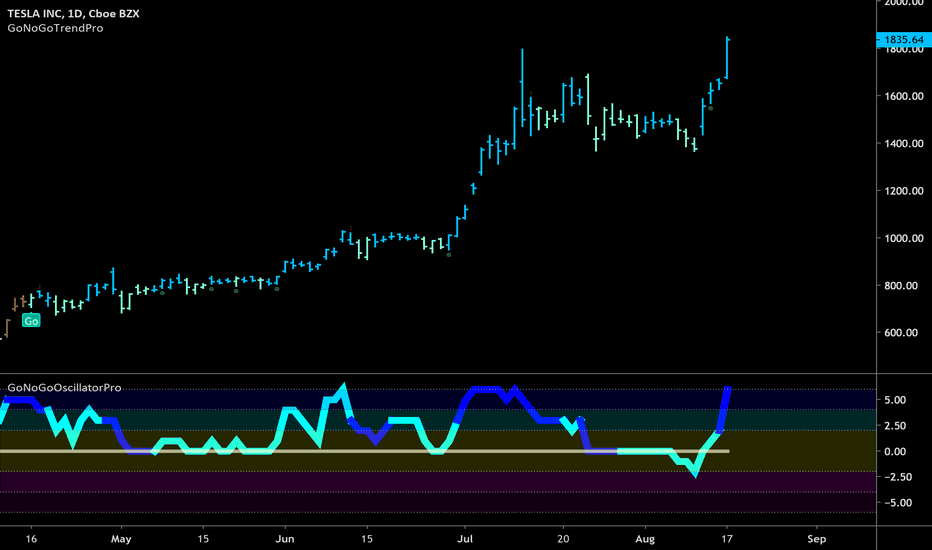Click the latest price bar near 1835
This screenshot has width=932, height=550.
coord(727,57)
